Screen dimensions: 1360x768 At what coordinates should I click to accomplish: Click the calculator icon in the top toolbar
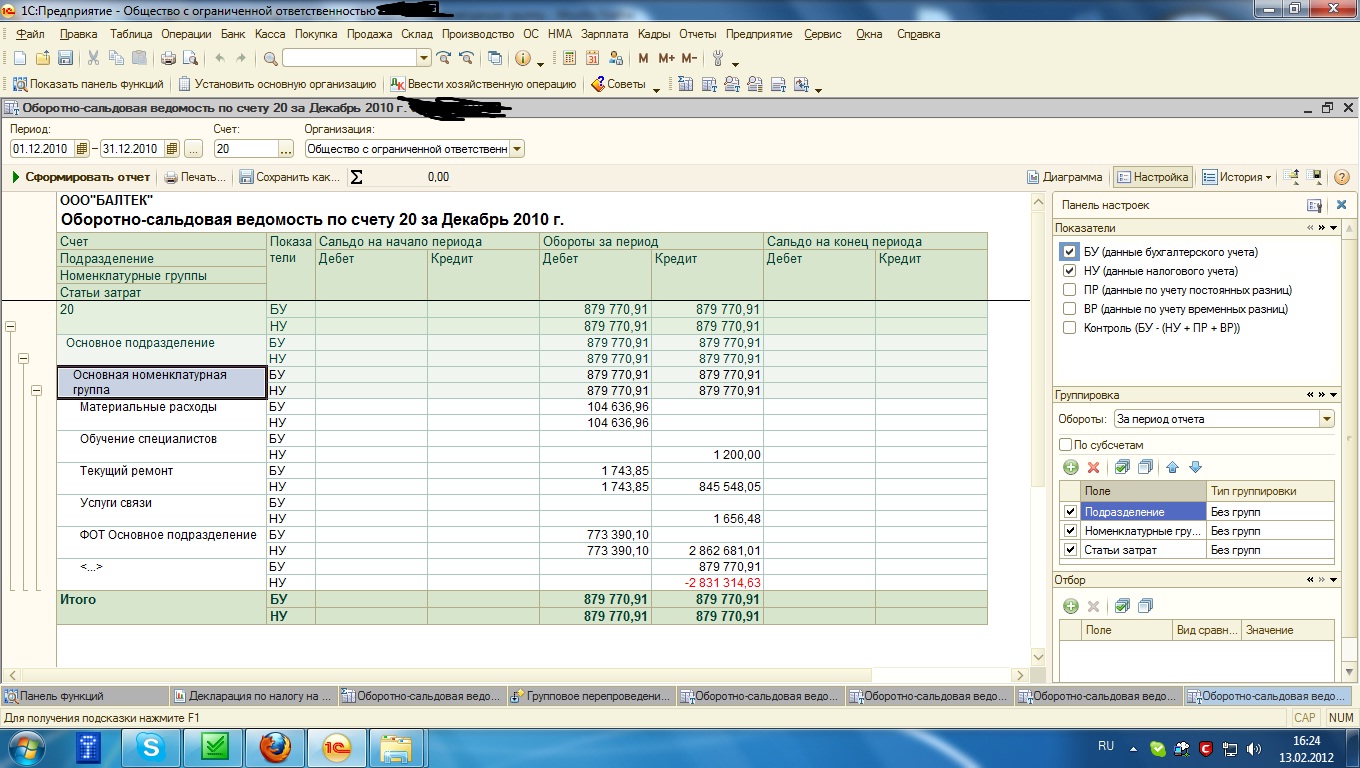pos(569,58)
